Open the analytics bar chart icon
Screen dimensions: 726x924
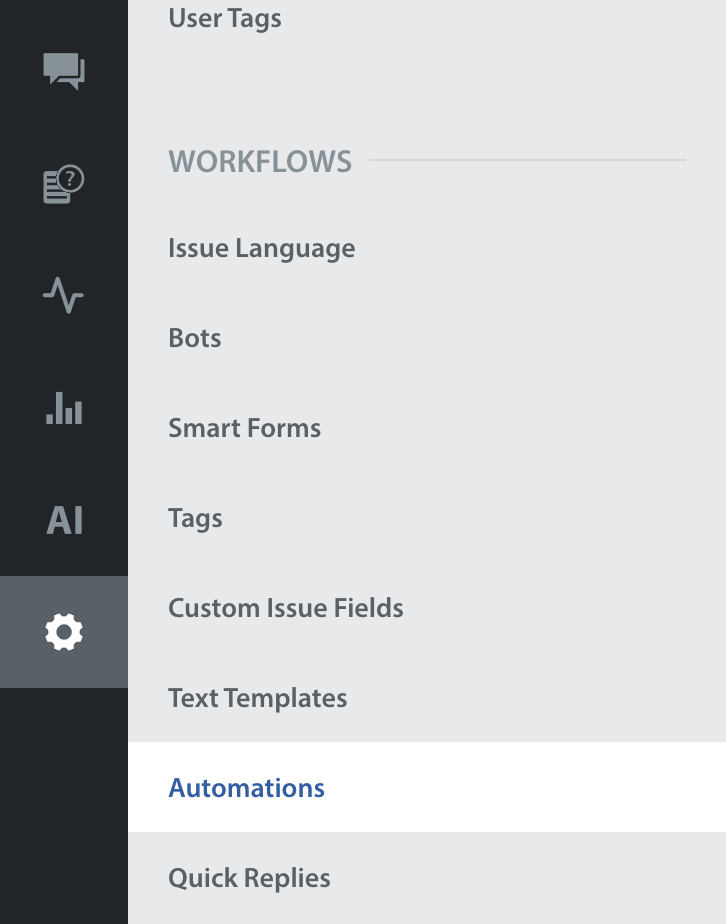tap(64, 408)
